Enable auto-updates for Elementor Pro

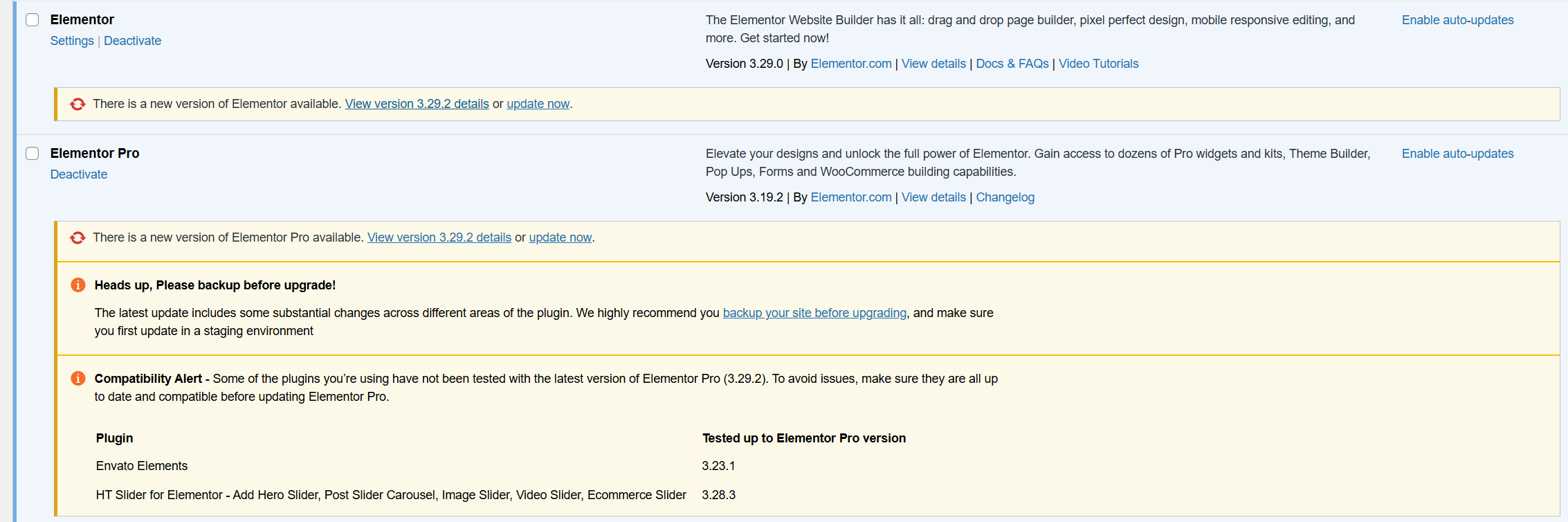(1457, 154)
